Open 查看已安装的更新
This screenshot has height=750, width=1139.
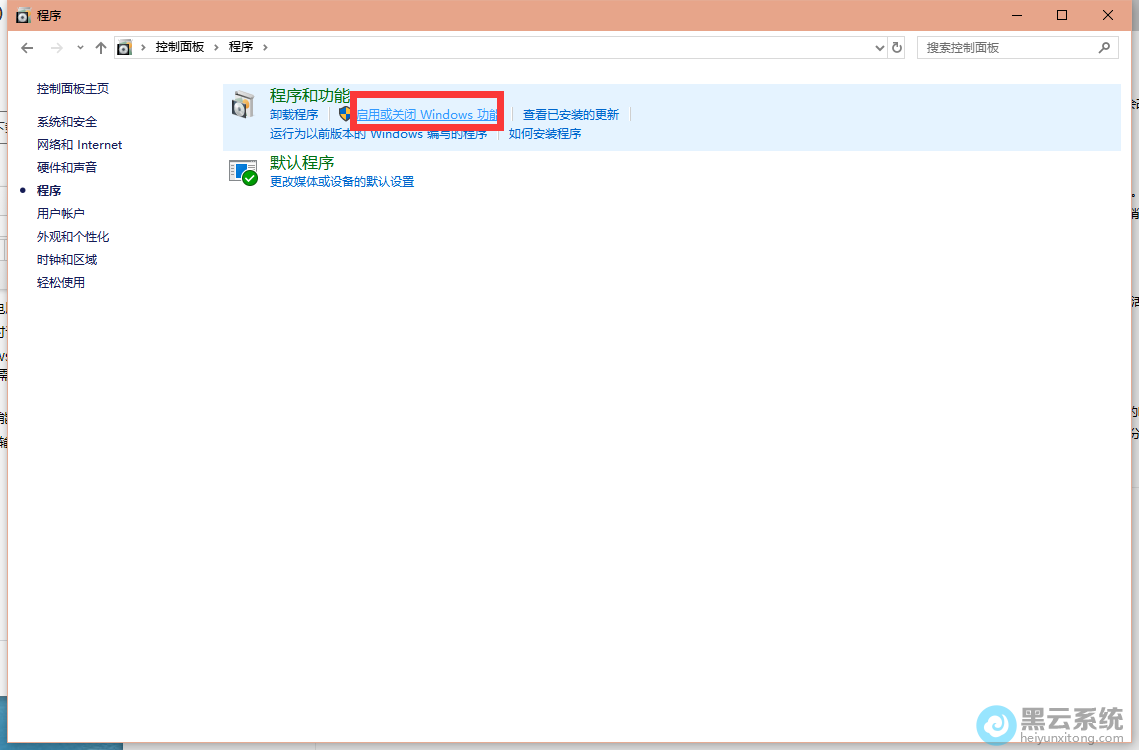point(570,114)
